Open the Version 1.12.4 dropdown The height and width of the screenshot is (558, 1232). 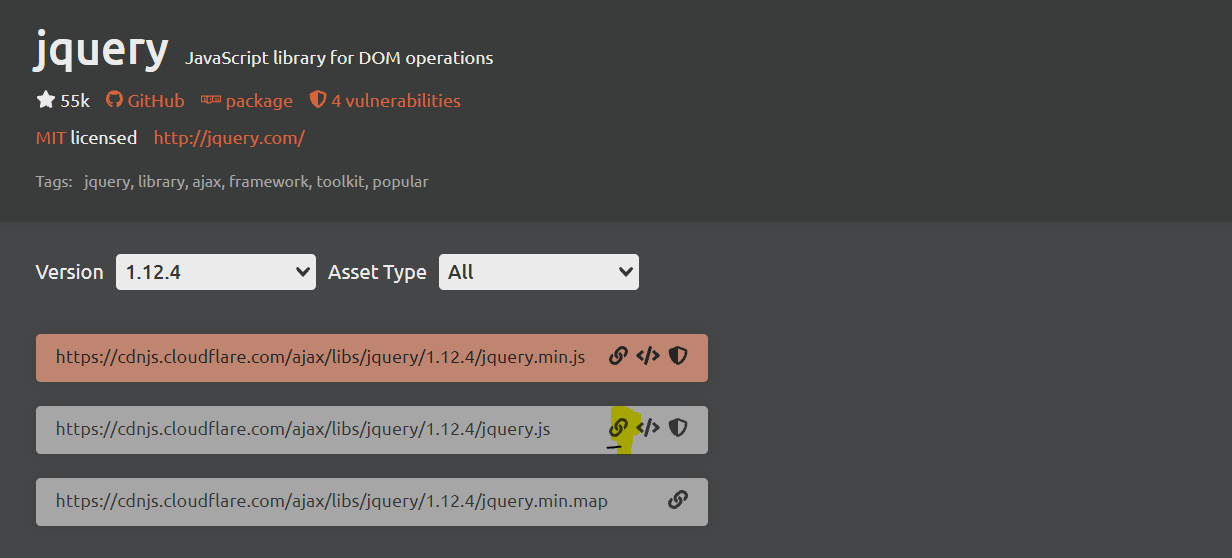point(216,272)
